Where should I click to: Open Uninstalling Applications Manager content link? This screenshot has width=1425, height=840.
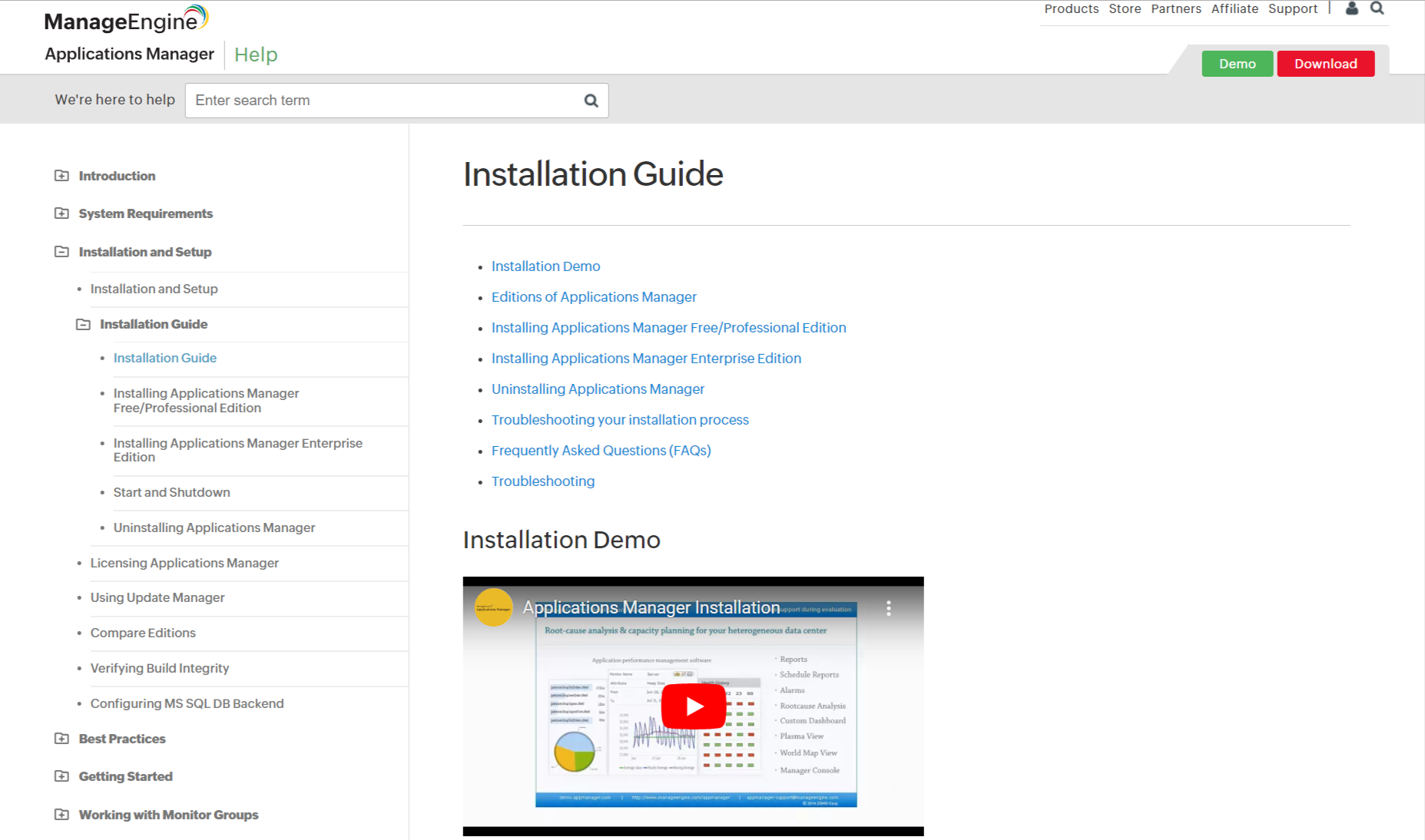pyautogui.click(x=598, y=389)
